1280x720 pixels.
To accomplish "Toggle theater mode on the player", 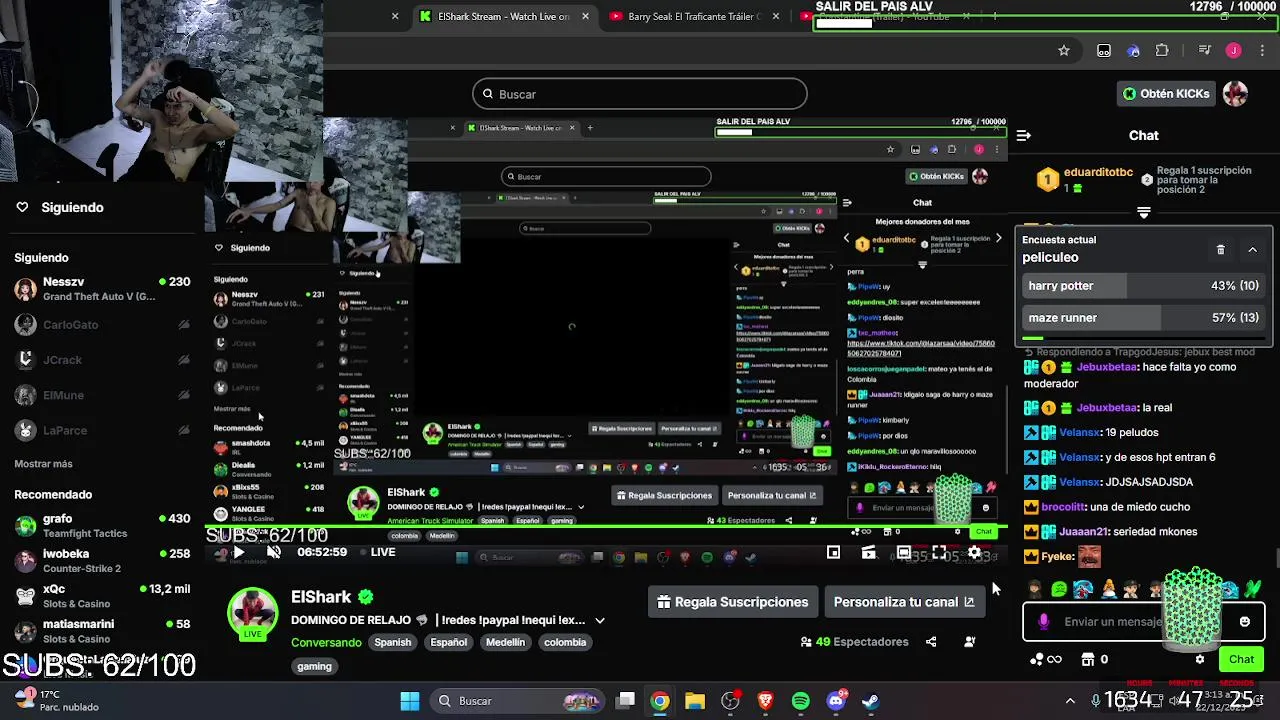I will pyautogui.click(x=904, y=553).
